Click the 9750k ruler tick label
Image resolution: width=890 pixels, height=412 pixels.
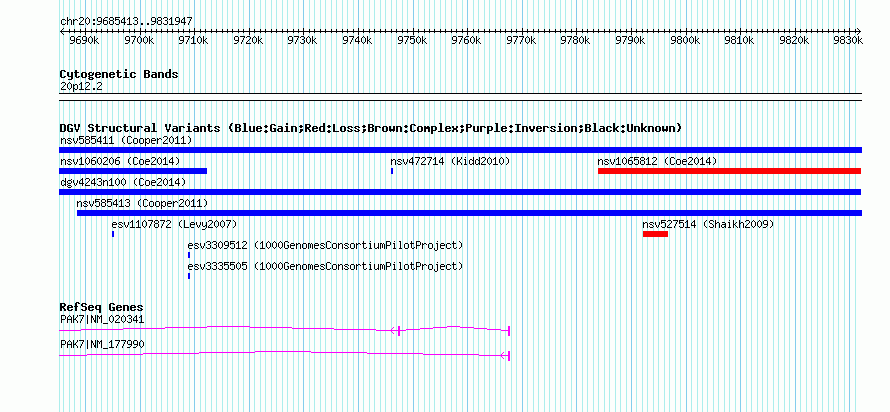click(x=413, y=40)
